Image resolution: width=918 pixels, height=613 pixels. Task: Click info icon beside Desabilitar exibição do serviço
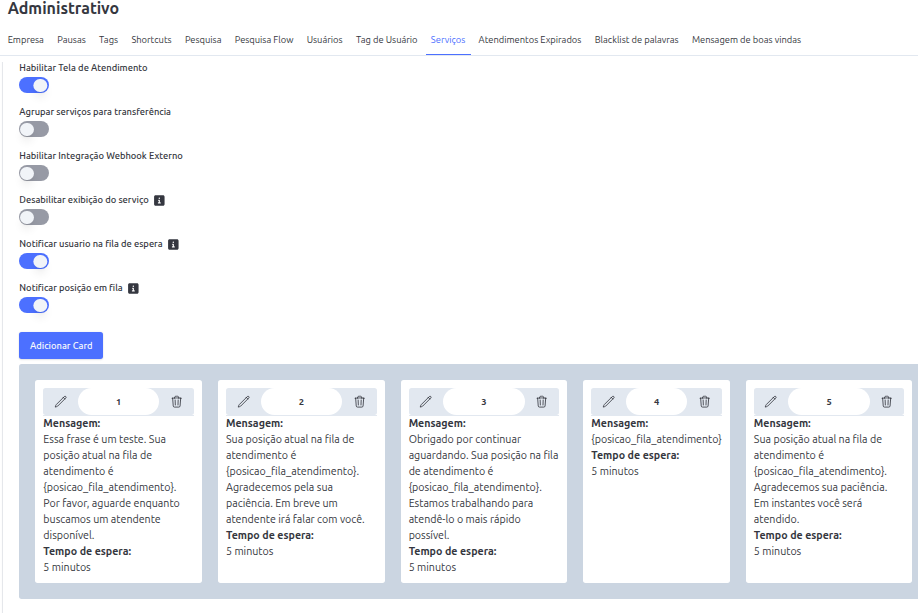[159, 200]
